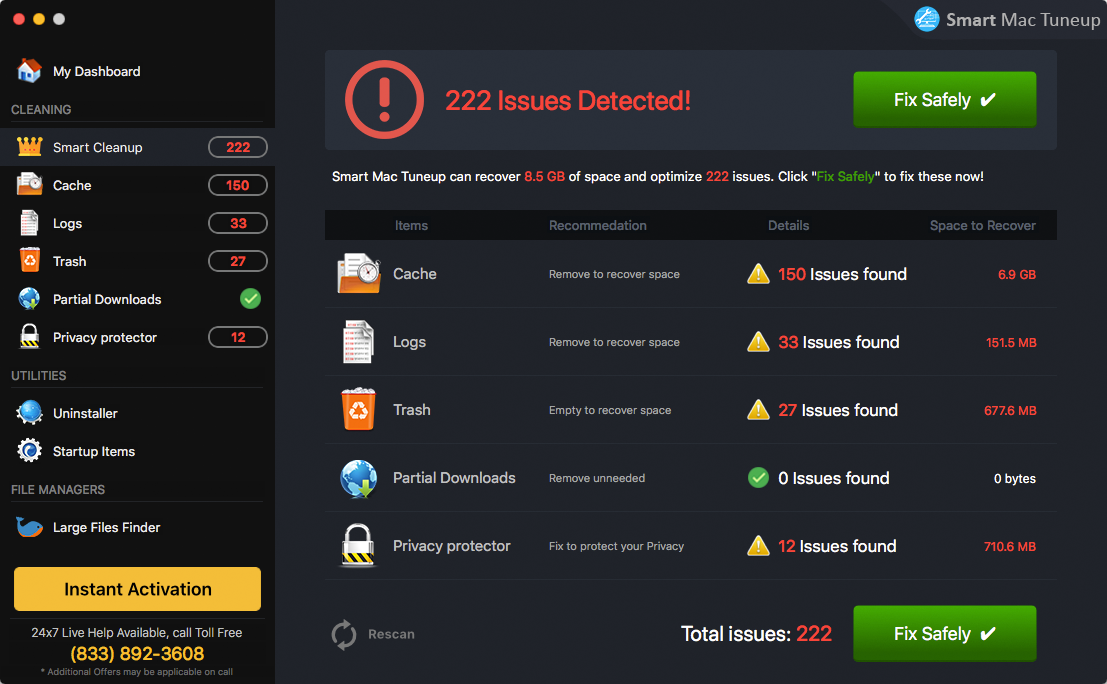Click the Partial Downloads globe in results table
Image resolution: width=1107 pixels, height=684 pixels.
pyautogui.click(x=359, y=478)
